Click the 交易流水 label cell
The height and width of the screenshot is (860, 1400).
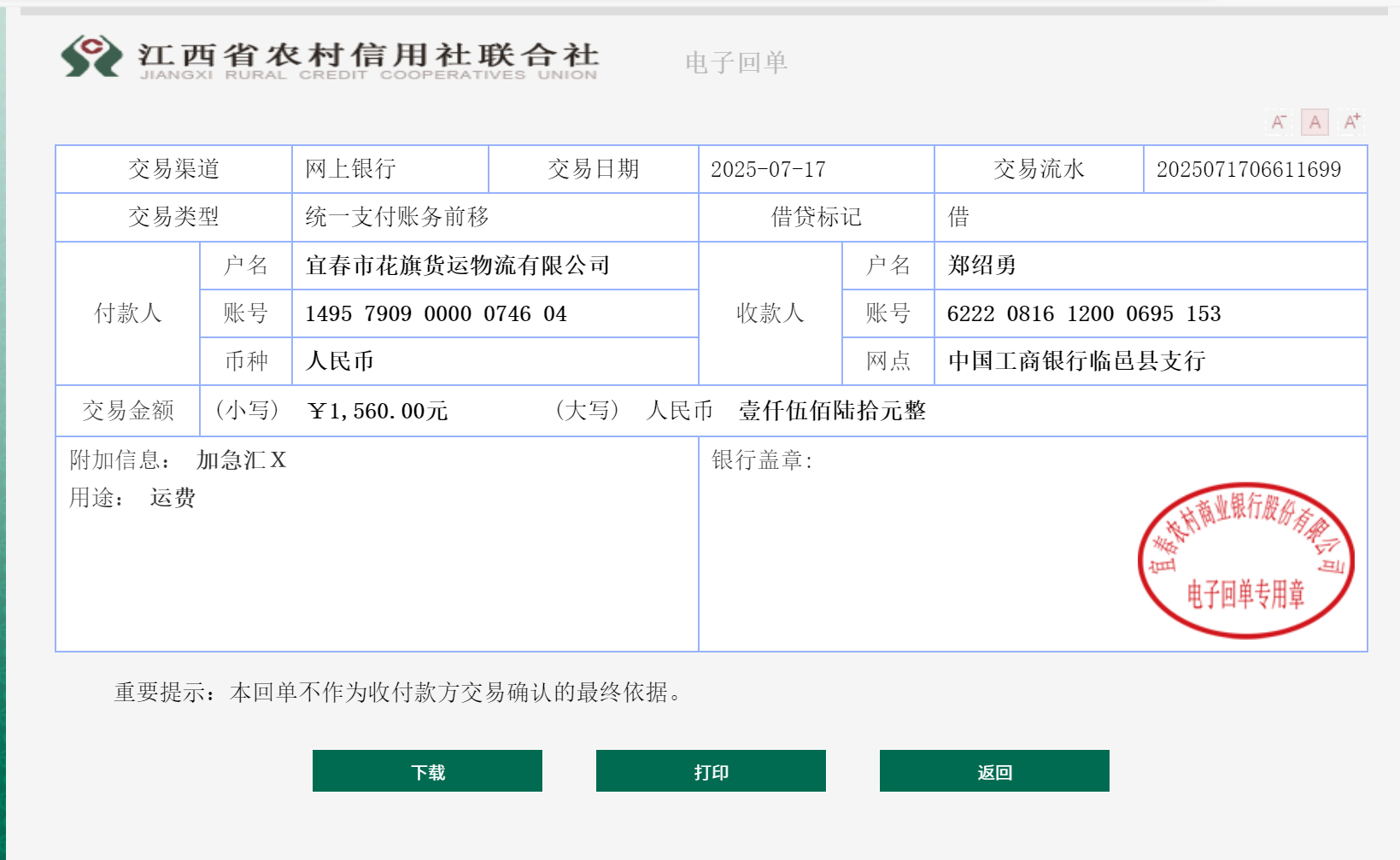pyautogui.click(x=1040, y=169)
